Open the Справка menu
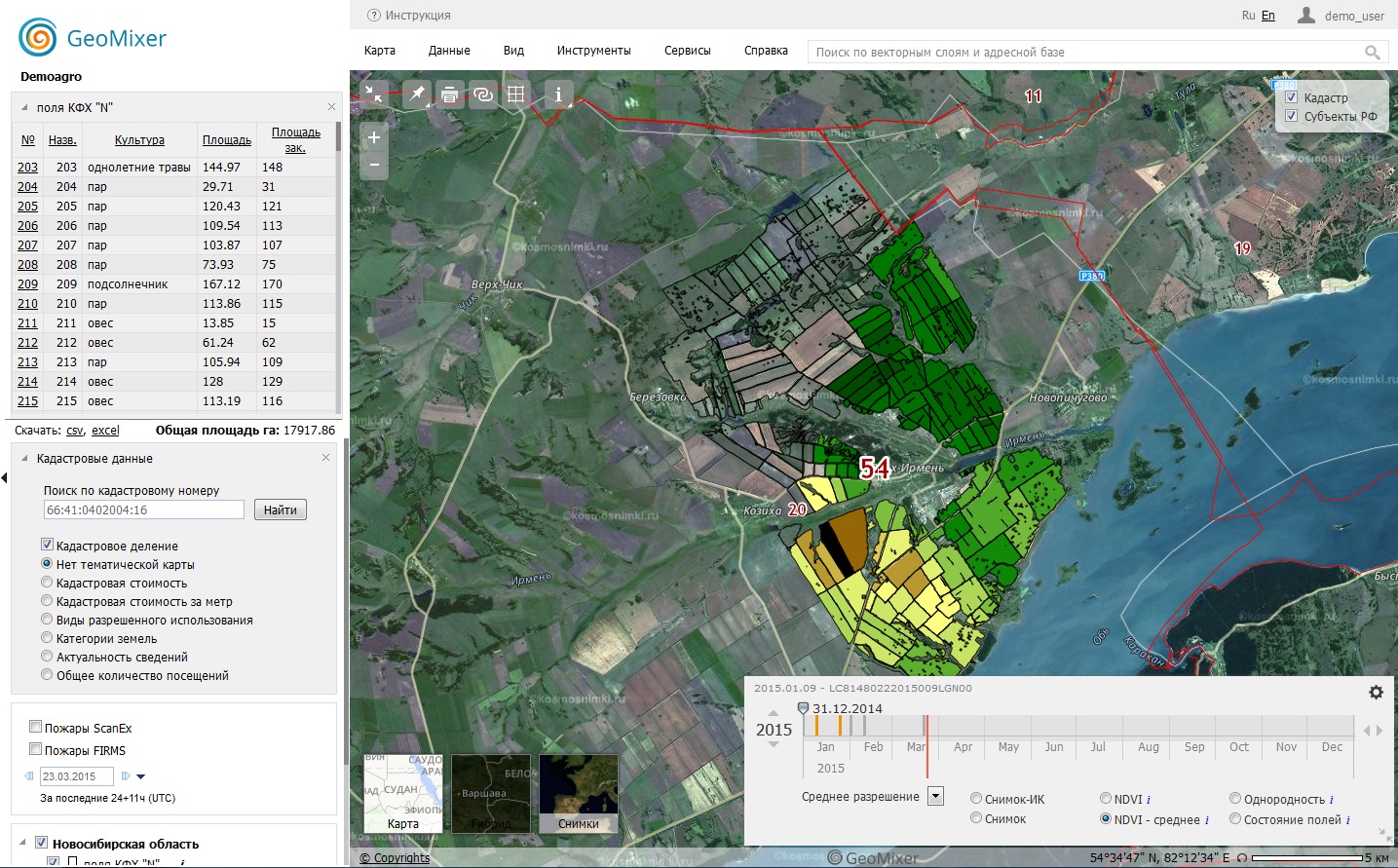1398x868 pixels. tap(766, 51)
